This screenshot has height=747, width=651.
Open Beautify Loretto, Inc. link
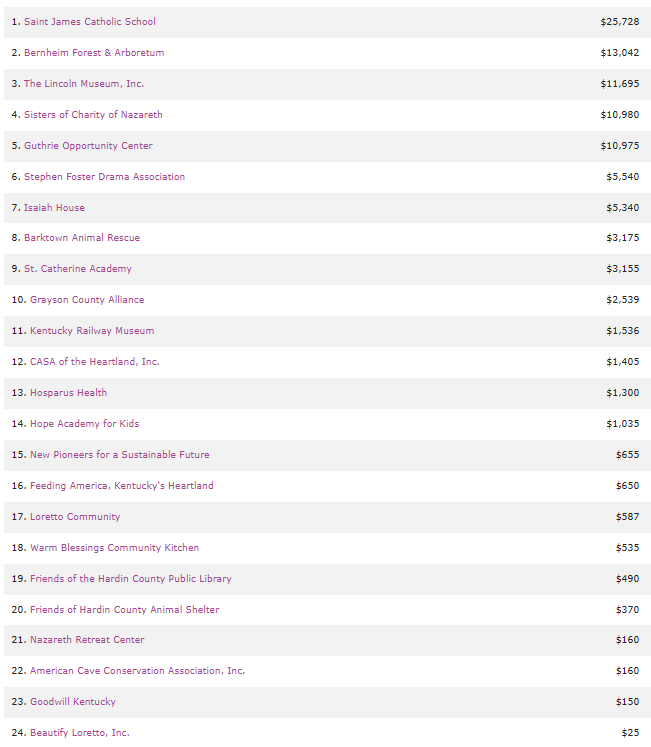tap(79, 733)
